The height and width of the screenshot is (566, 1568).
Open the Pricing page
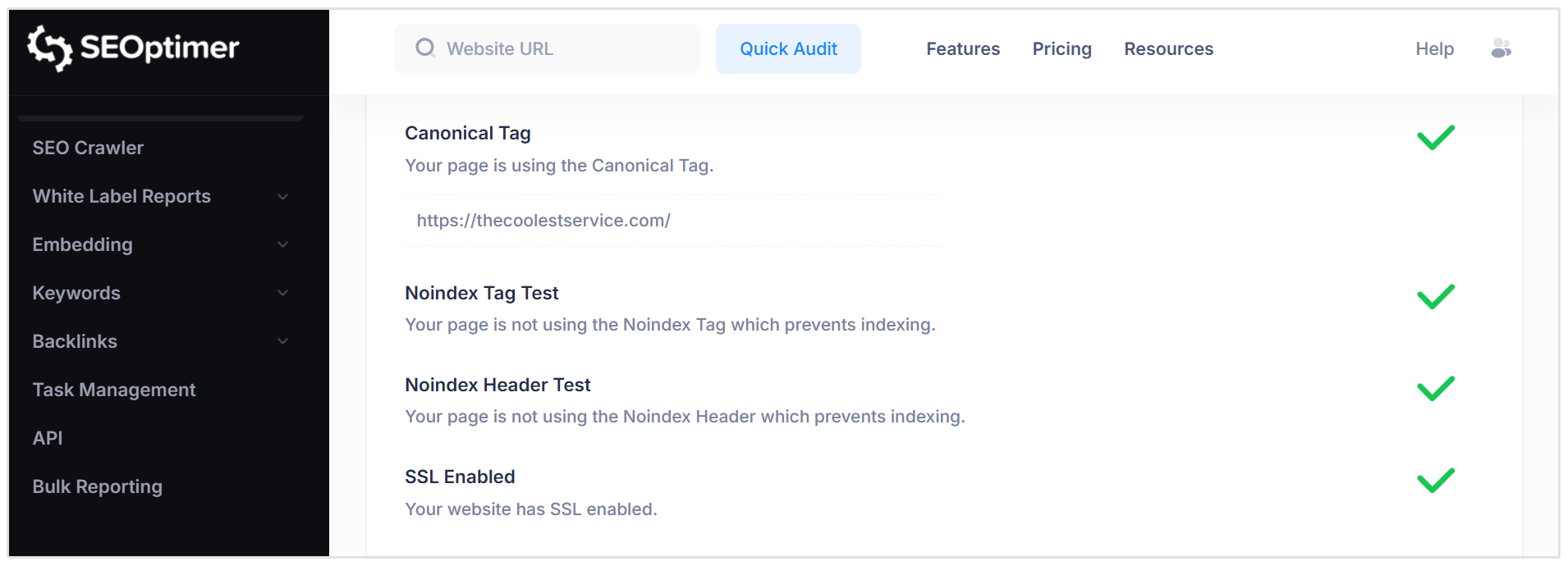(x=1061, y=48)
